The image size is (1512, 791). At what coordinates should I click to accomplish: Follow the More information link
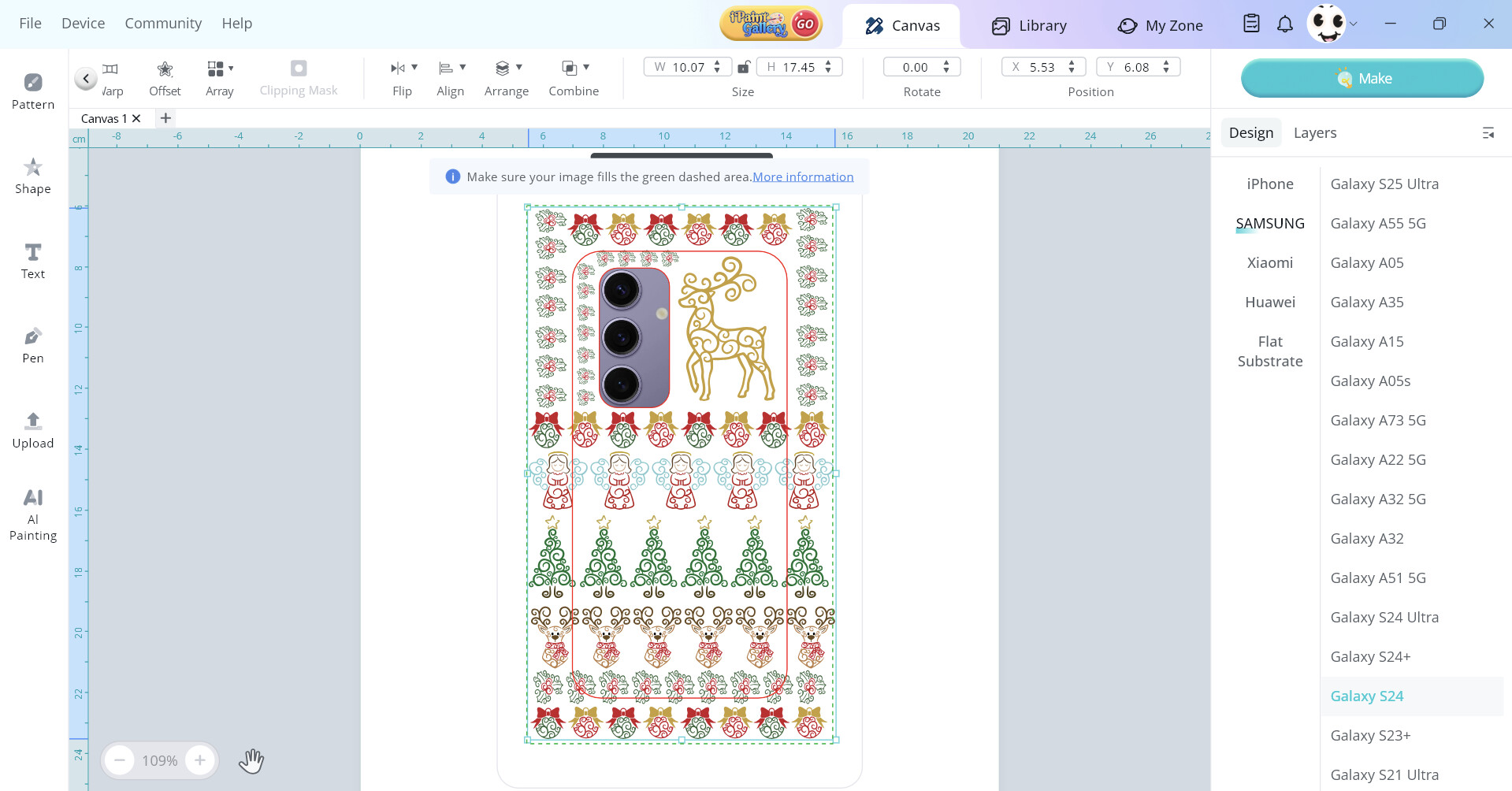pyautogui.click(x=802, y=177)
